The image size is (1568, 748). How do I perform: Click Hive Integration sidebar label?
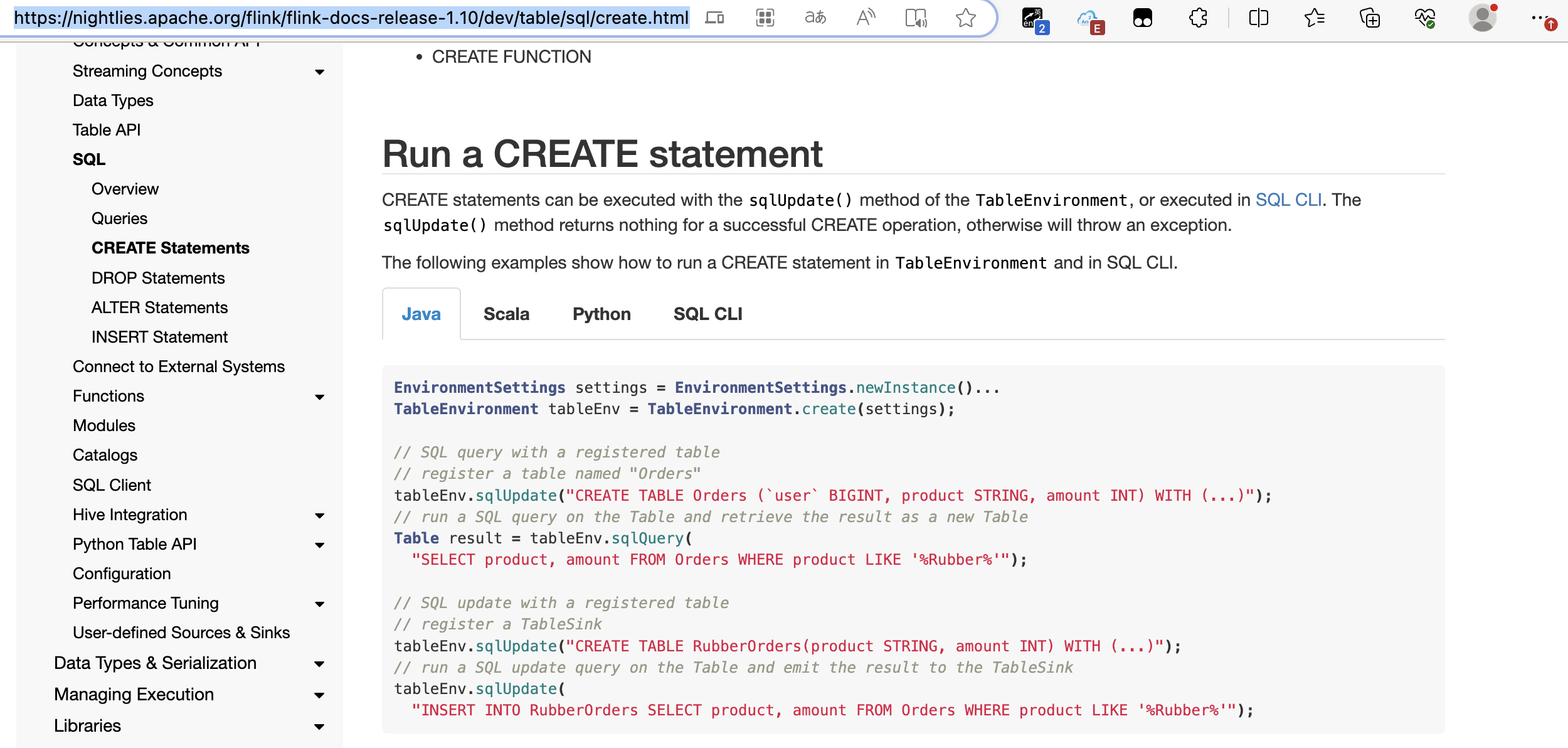coord(130,515)
